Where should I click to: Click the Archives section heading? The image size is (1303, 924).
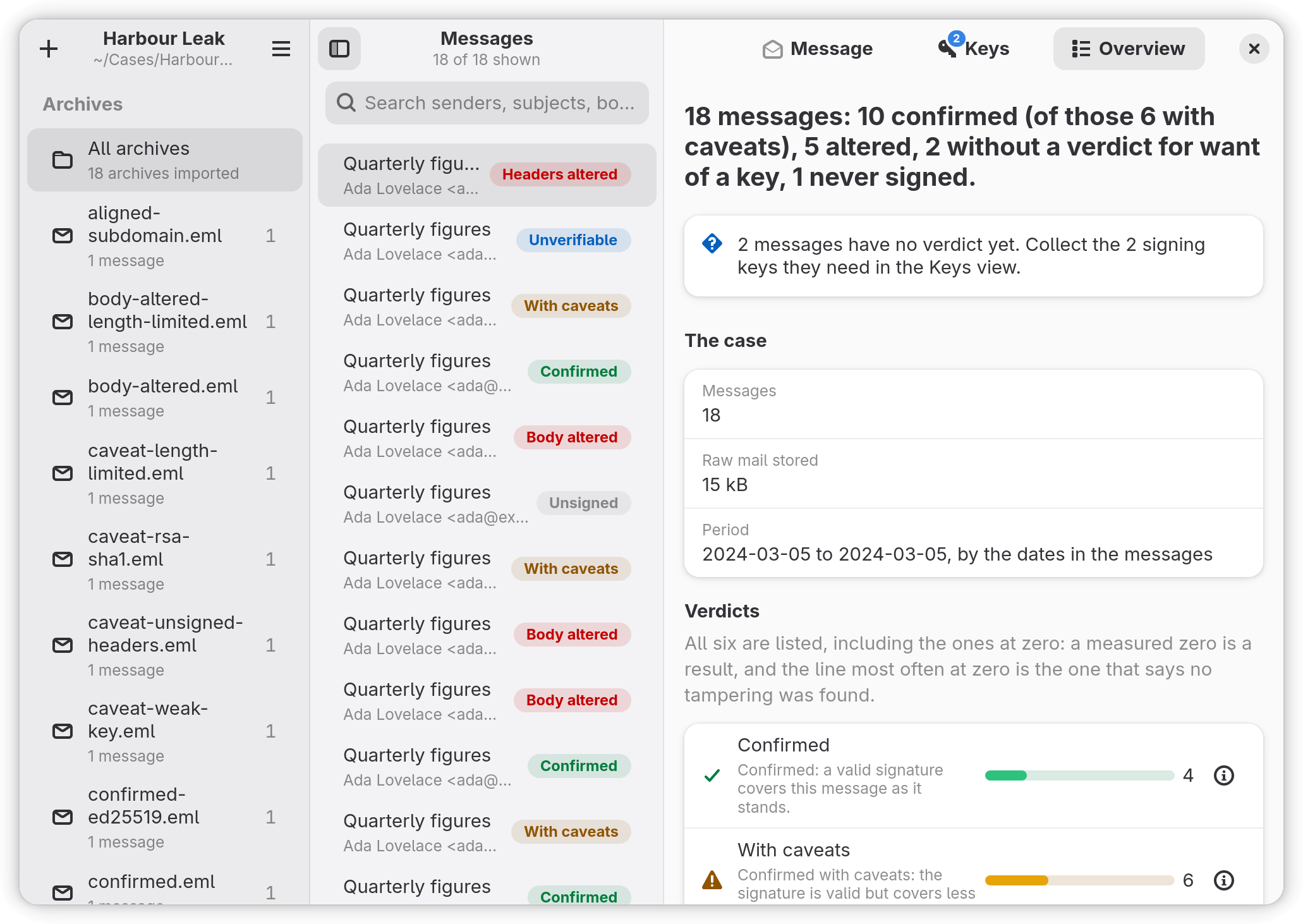[x=83, y=104]
